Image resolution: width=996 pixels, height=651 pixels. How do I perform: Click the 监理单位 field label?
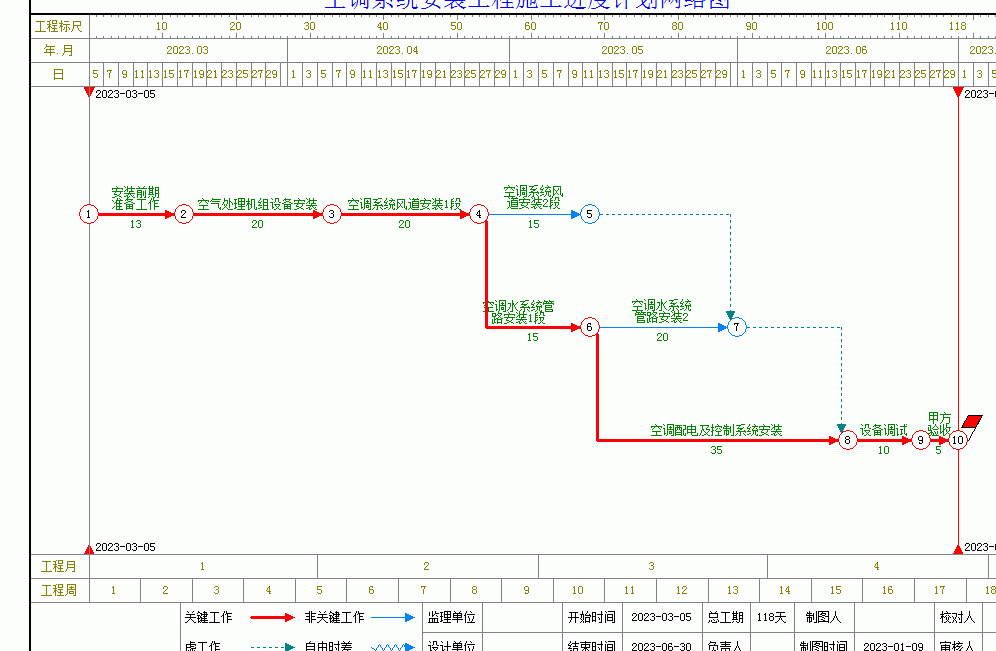pos(452,617)
